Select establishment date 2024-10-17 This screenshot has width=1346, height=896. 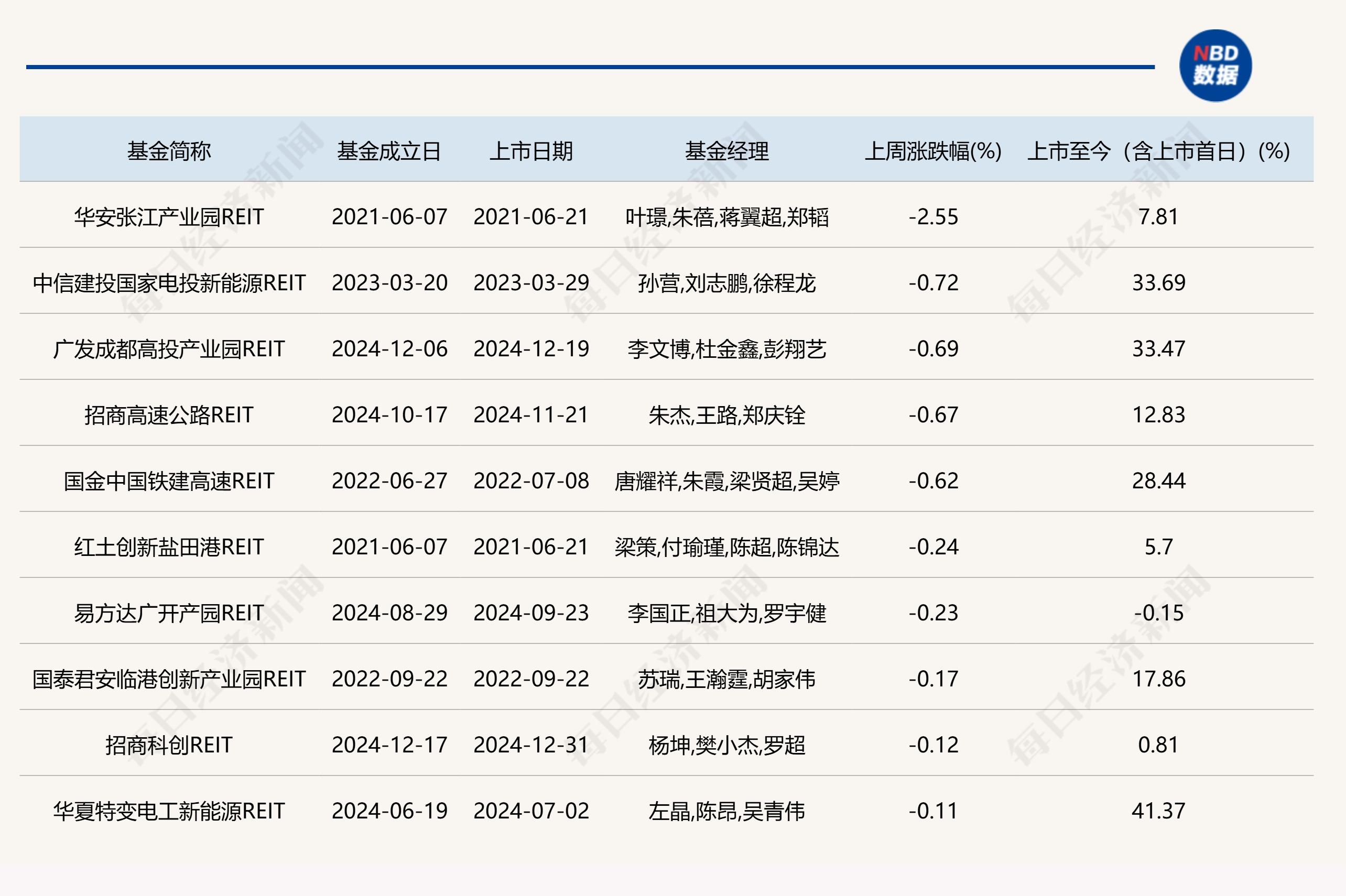click(x=389, y=415)
